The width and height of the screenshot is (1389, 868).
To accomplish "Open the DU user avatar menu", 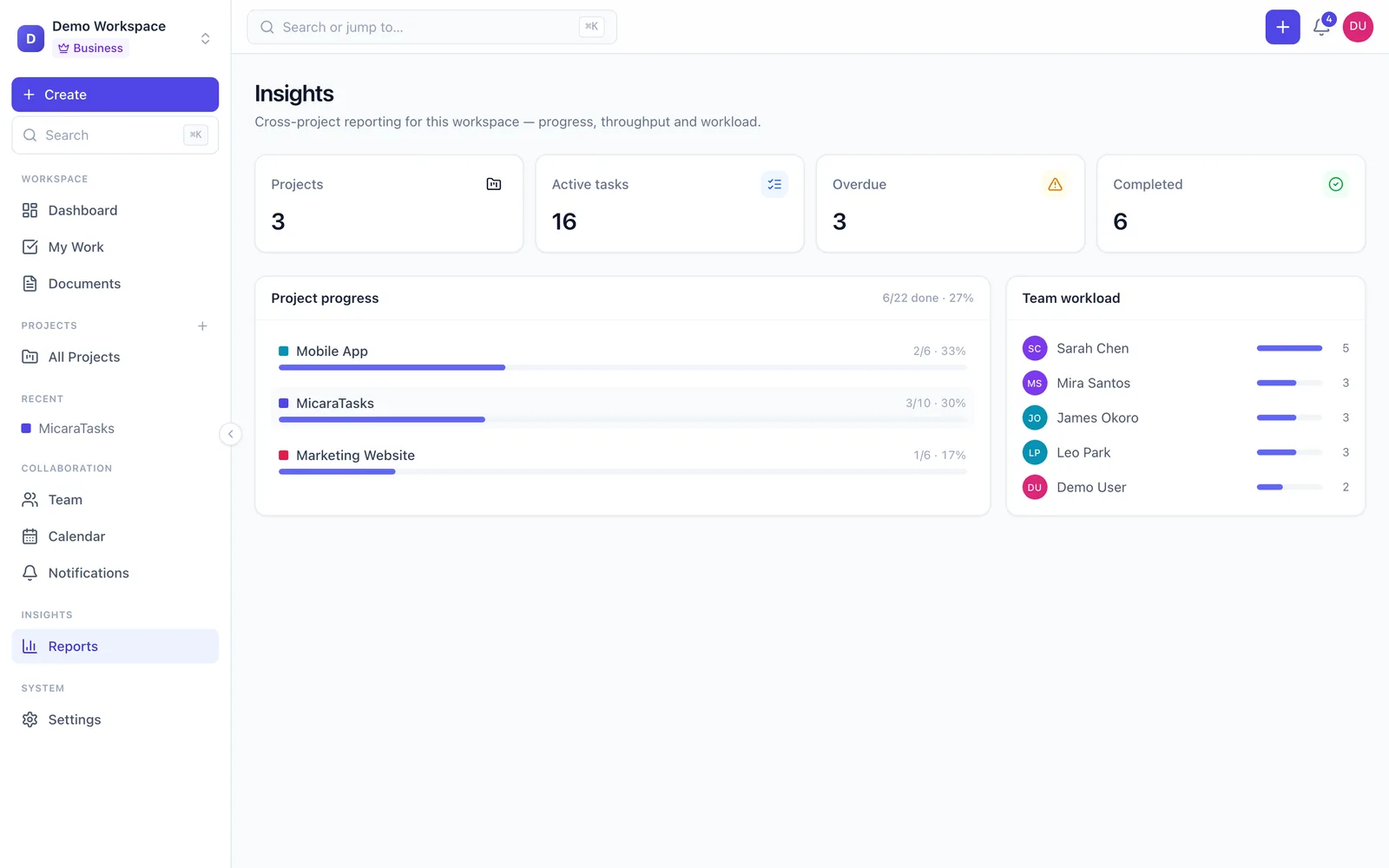I will (1358, 27).
